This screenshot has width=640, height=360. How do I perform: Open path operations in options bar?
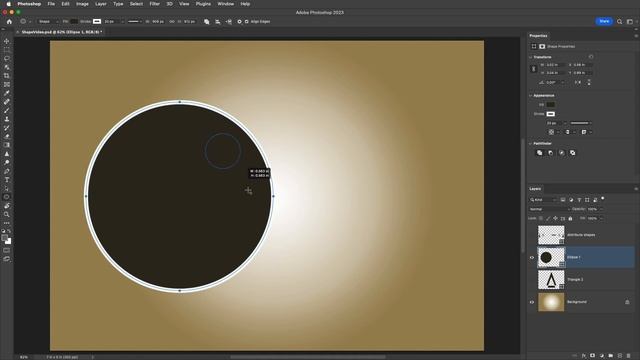207,22
